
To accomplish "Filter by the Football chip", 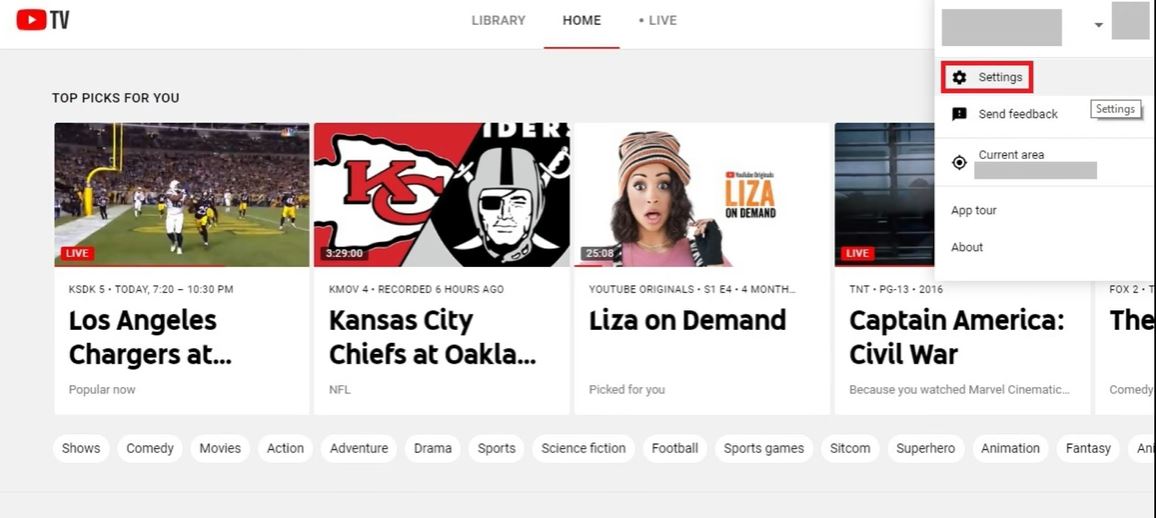I will tap(675, 449).
